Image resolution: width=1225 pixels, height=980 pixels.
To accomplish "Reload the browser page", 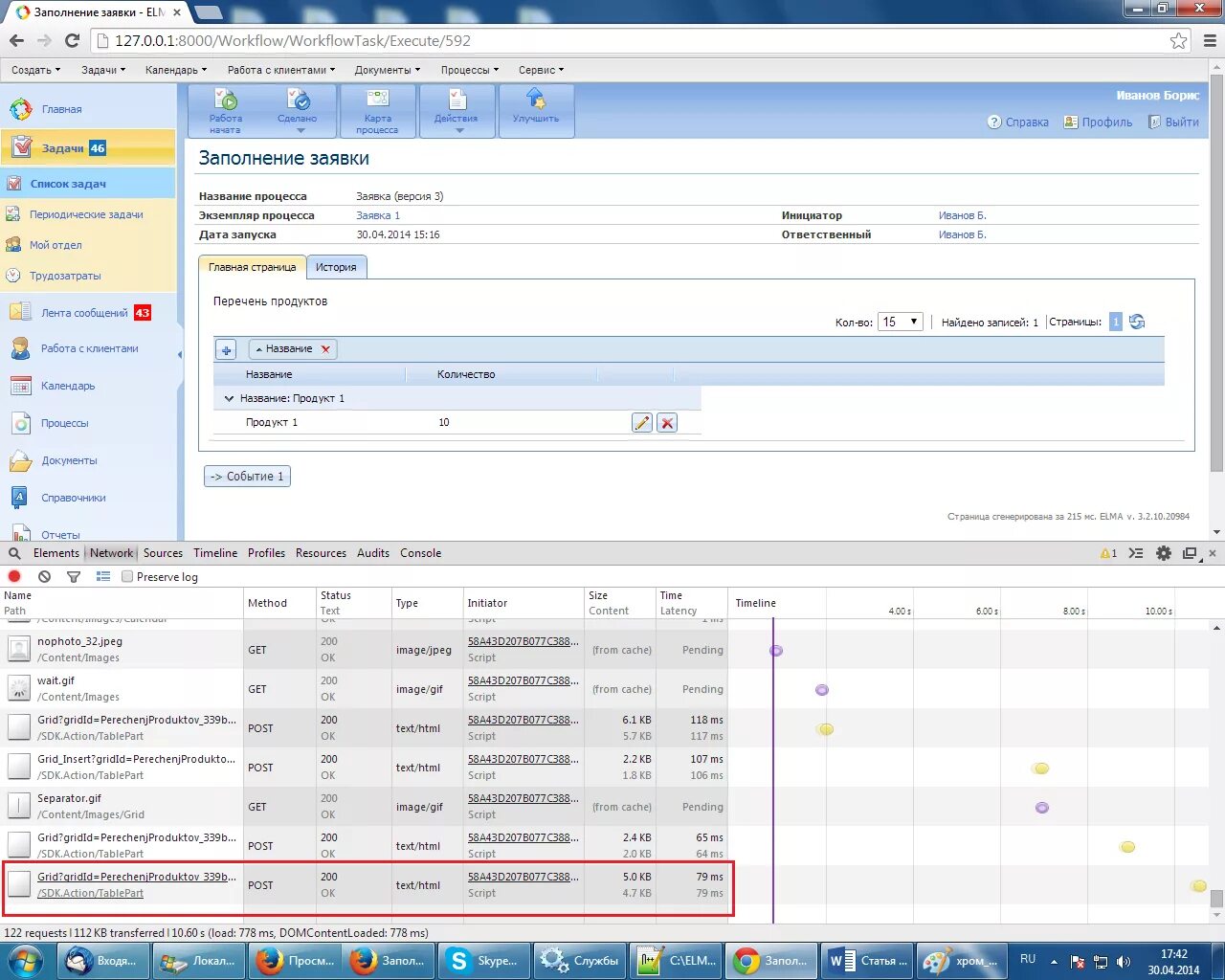I will (72, 40).
